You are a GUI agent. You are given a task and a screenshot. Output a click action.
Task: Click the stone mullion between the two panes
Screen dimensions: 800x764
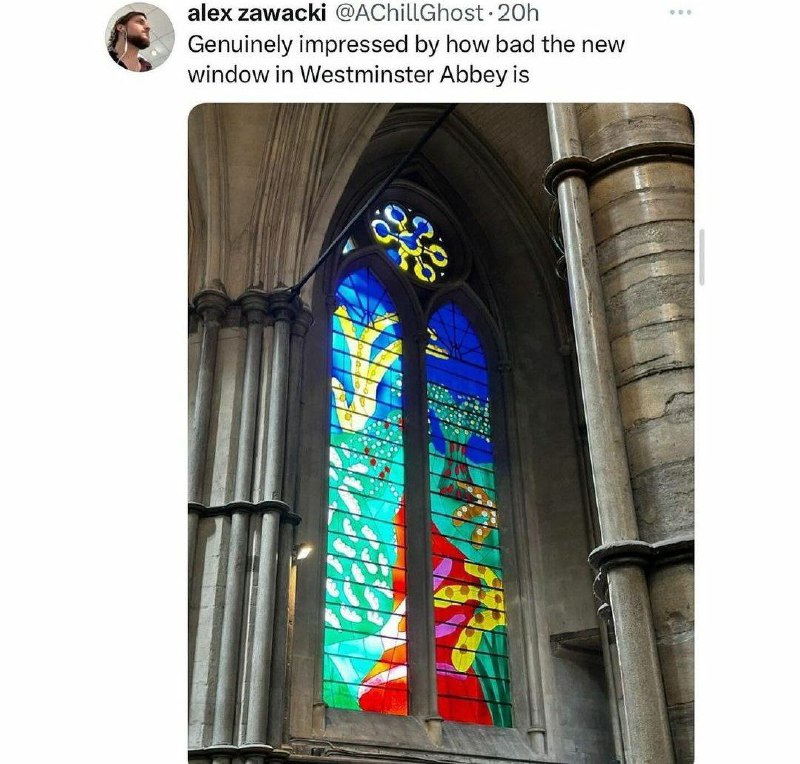pos(418,512)
